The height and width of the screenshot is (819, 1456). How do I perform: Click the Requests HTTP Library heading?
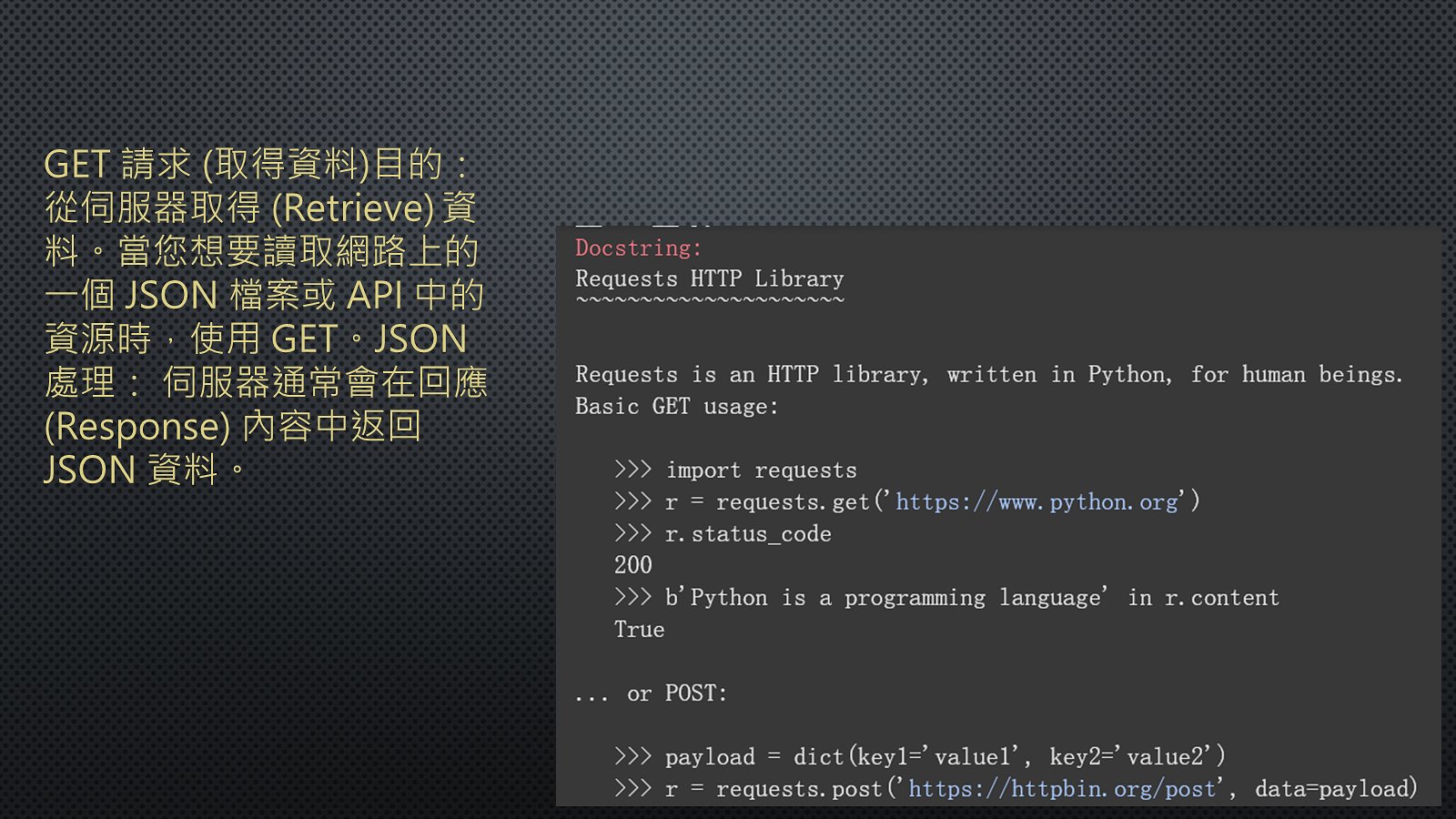click(x=709, y=279)
